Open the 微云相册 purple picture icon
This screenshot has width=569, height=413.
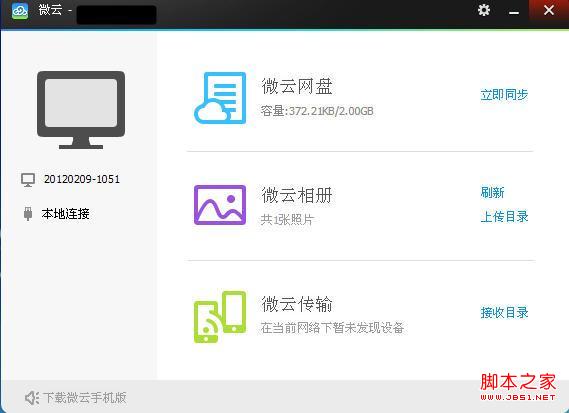(x=220, y=205)
